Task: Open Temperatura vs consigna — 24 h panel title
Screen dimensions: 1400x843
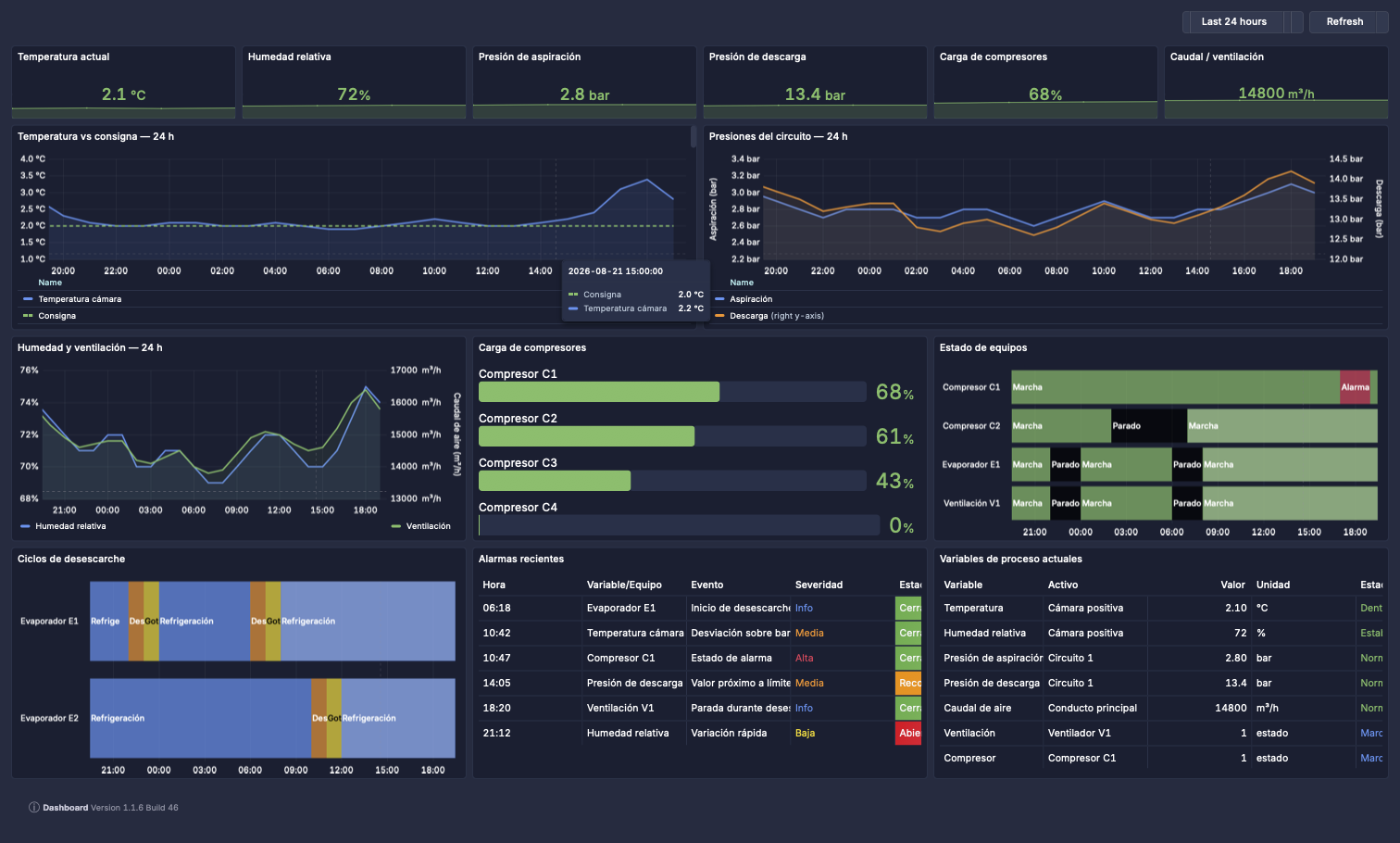Action: [95, 136]
